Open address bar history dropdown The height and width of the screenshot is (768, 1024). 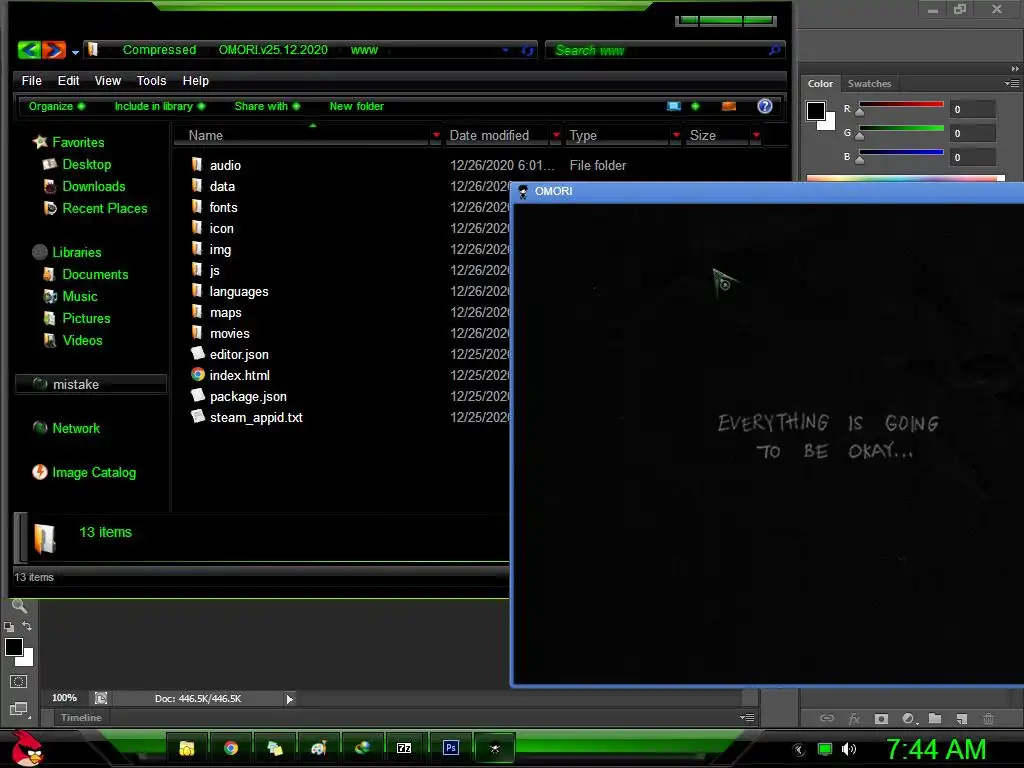click(505, 50)
